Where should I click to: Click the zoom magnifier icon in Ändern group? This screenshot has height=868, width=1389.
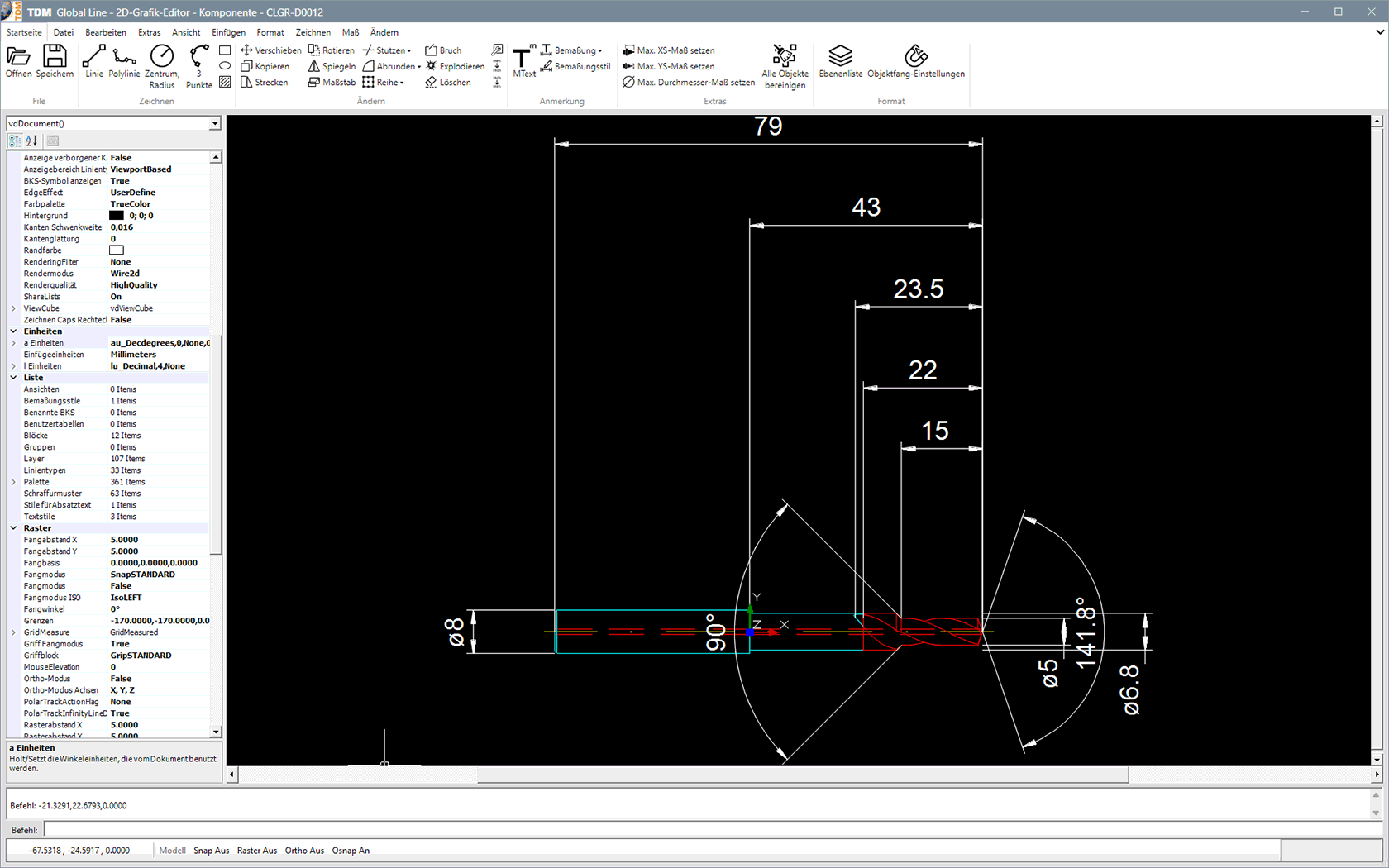click(x=497, y=50)
